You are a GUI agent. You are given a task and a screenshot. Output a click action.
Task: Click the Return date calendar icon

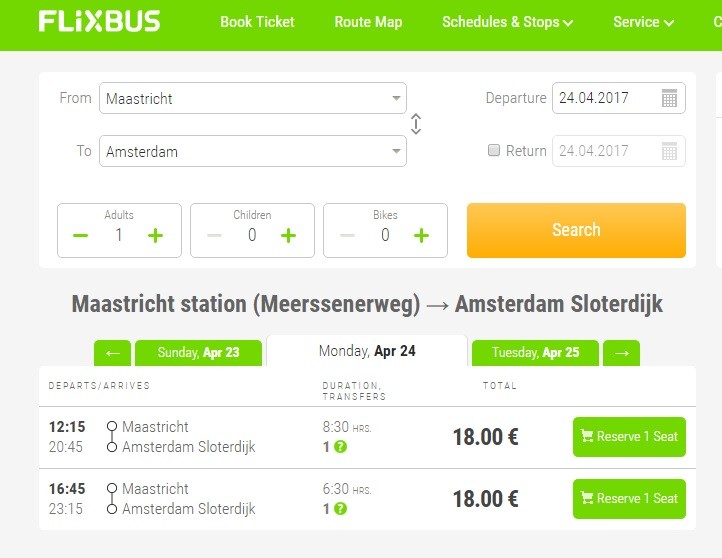[670, 151]
